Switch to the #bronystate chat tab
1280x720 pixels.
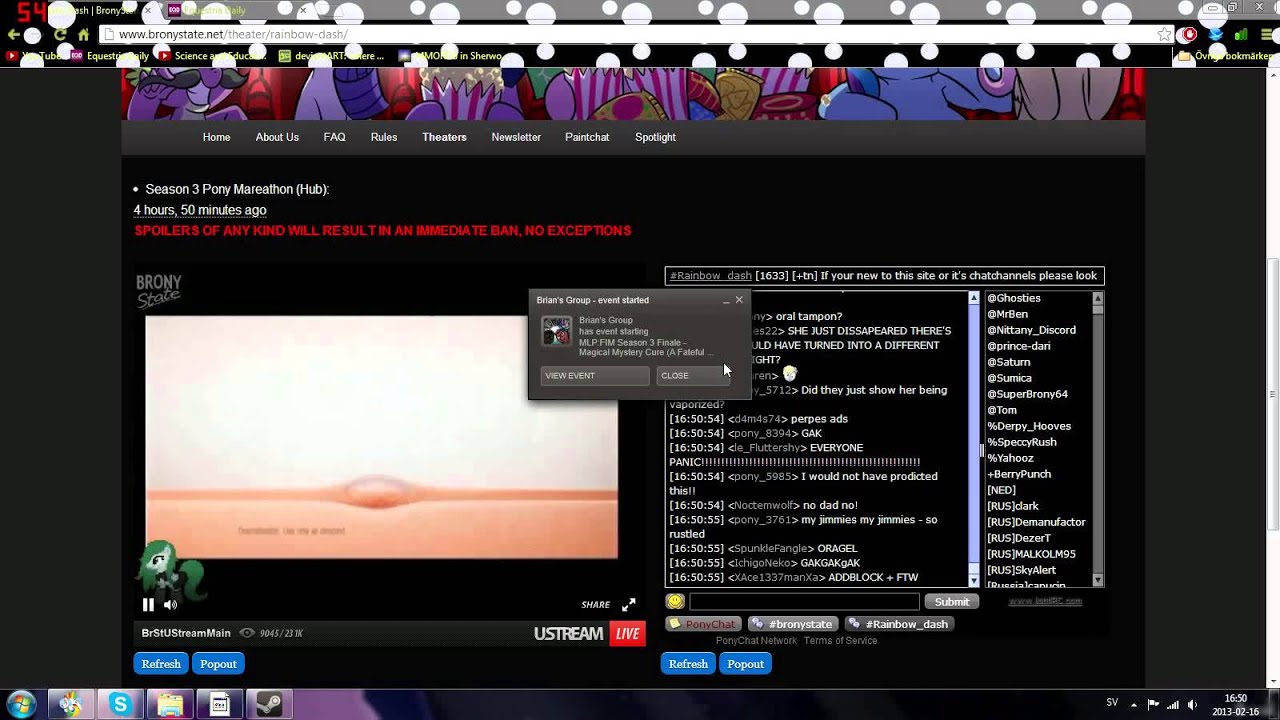point(793,624)
